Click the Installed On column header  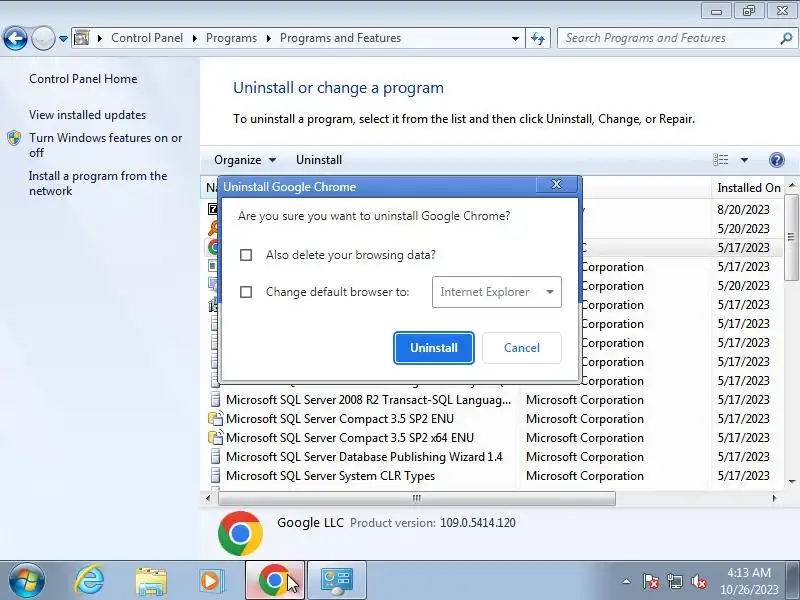pyautogui.click(x=748, y=188)
